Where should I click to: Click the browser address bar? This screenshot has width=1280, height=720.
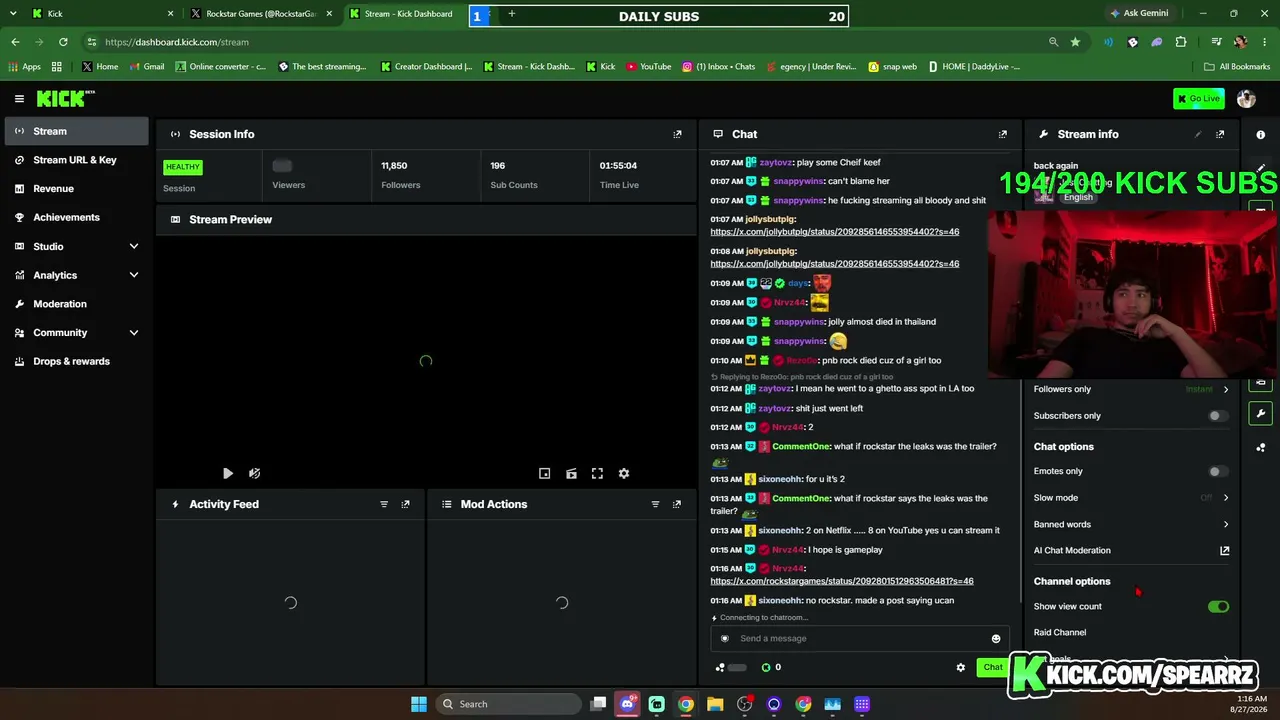[x=560, y=42]
